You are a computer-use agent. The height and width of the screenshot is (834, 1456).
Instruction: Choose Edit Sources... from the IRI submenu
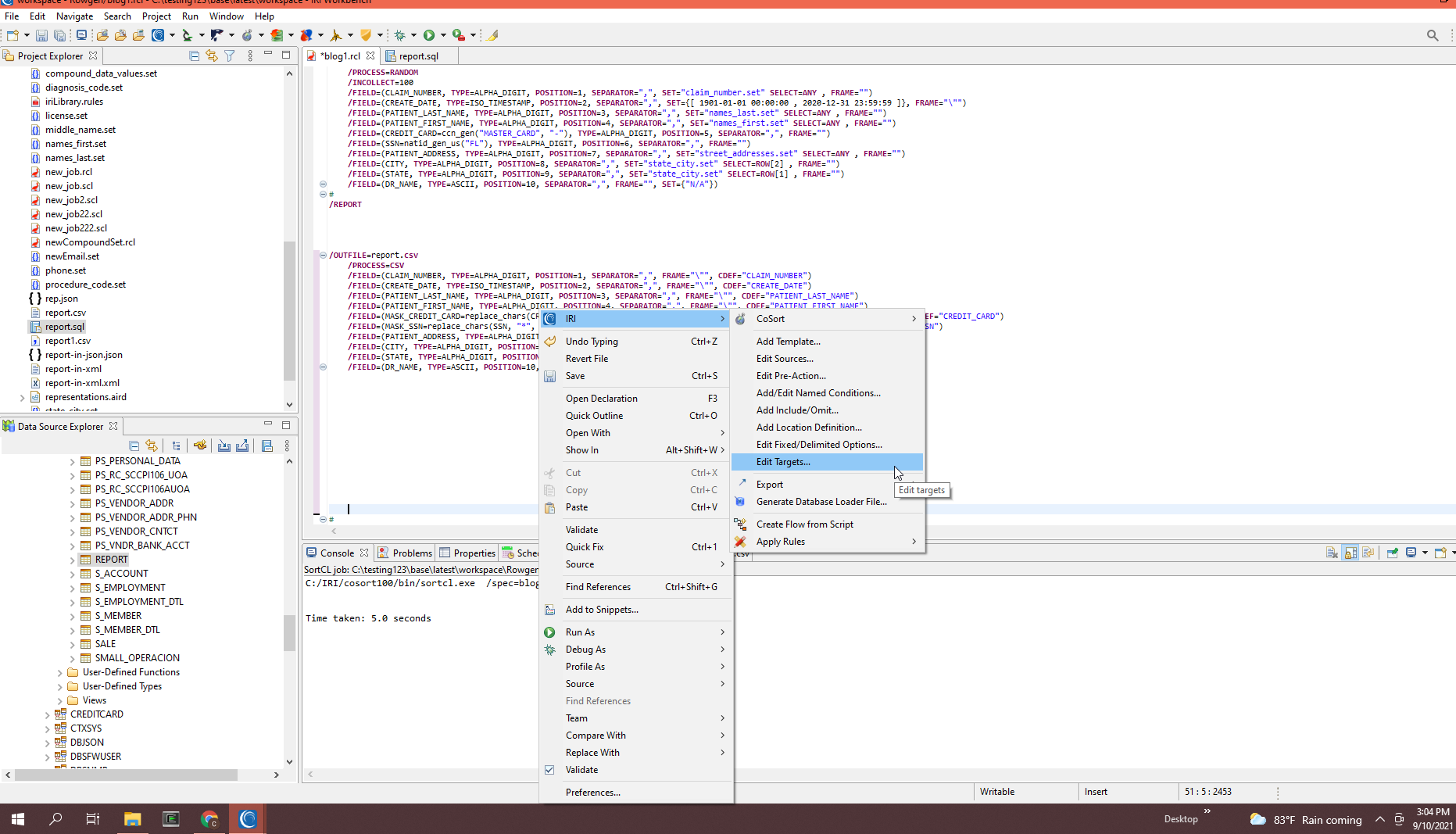tap(828, 359)
